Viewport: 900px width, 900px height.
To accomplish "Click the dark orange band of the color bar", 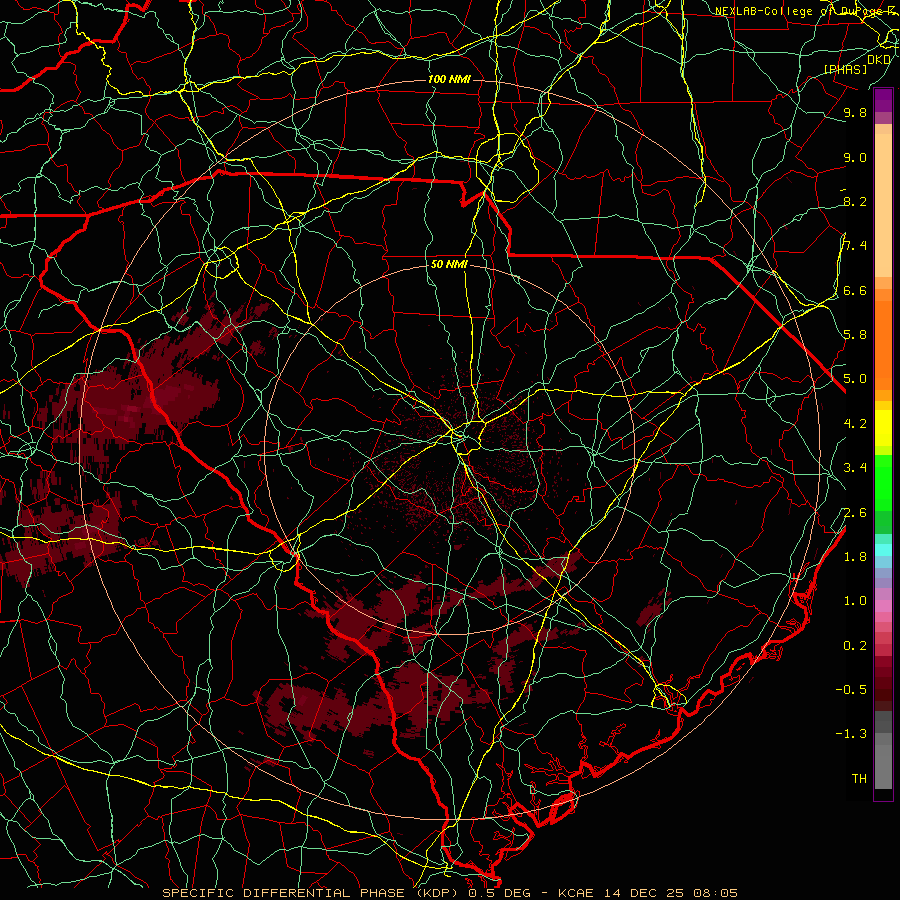I will click(883, 344).
